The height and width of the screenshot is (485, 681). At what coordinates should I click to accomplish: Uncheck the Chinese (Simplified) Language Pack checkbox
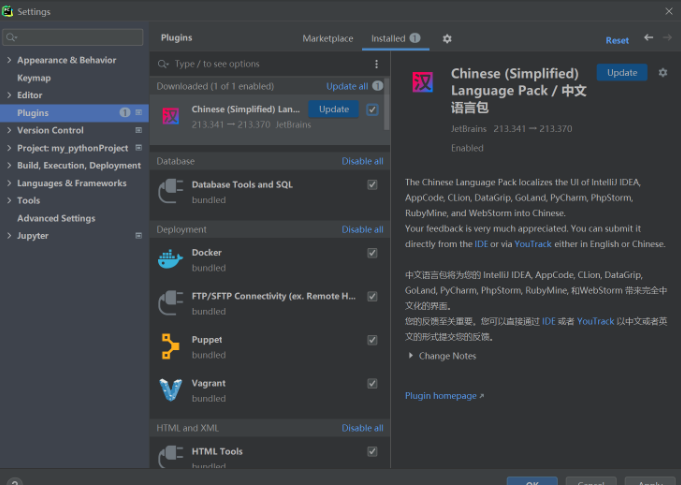point(372,109)
